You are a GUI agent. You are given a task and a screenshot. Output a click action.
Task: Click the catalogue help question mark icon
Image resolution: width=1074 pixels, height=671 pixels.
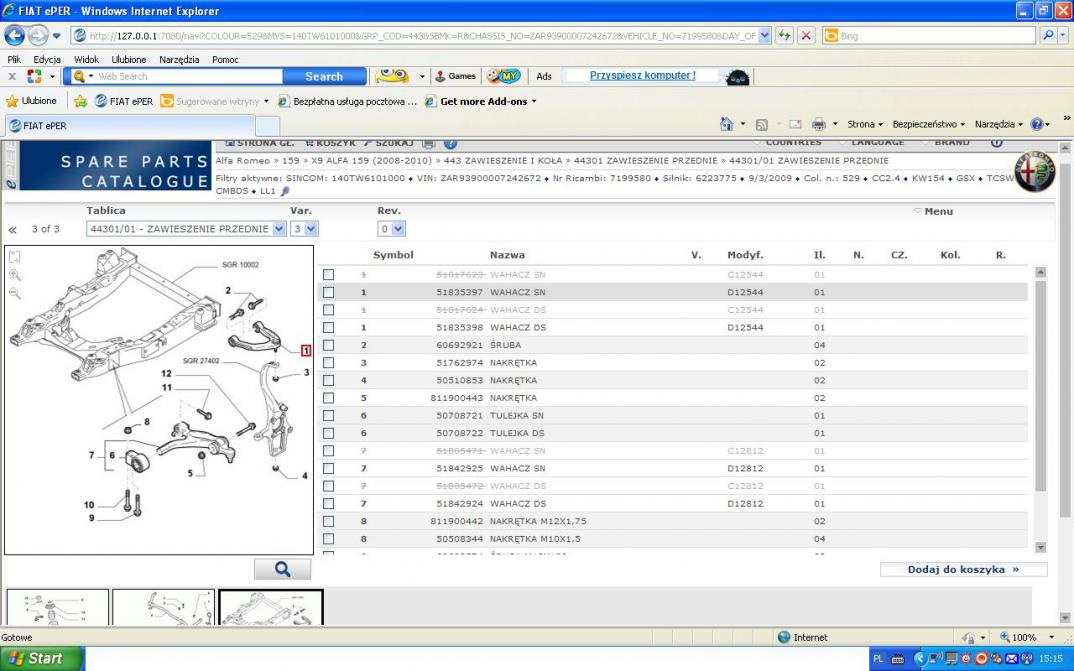tap(450, 144)
